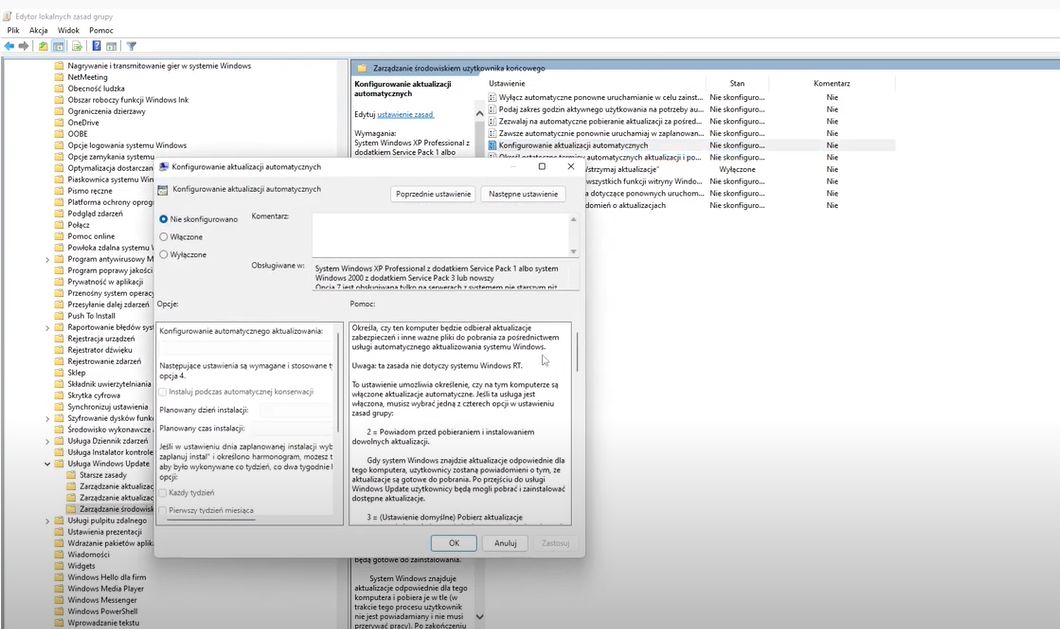This screenshot has width=1060, height=629.
Task: Click the folder icon next to Sklep
Action: [59, 373]
